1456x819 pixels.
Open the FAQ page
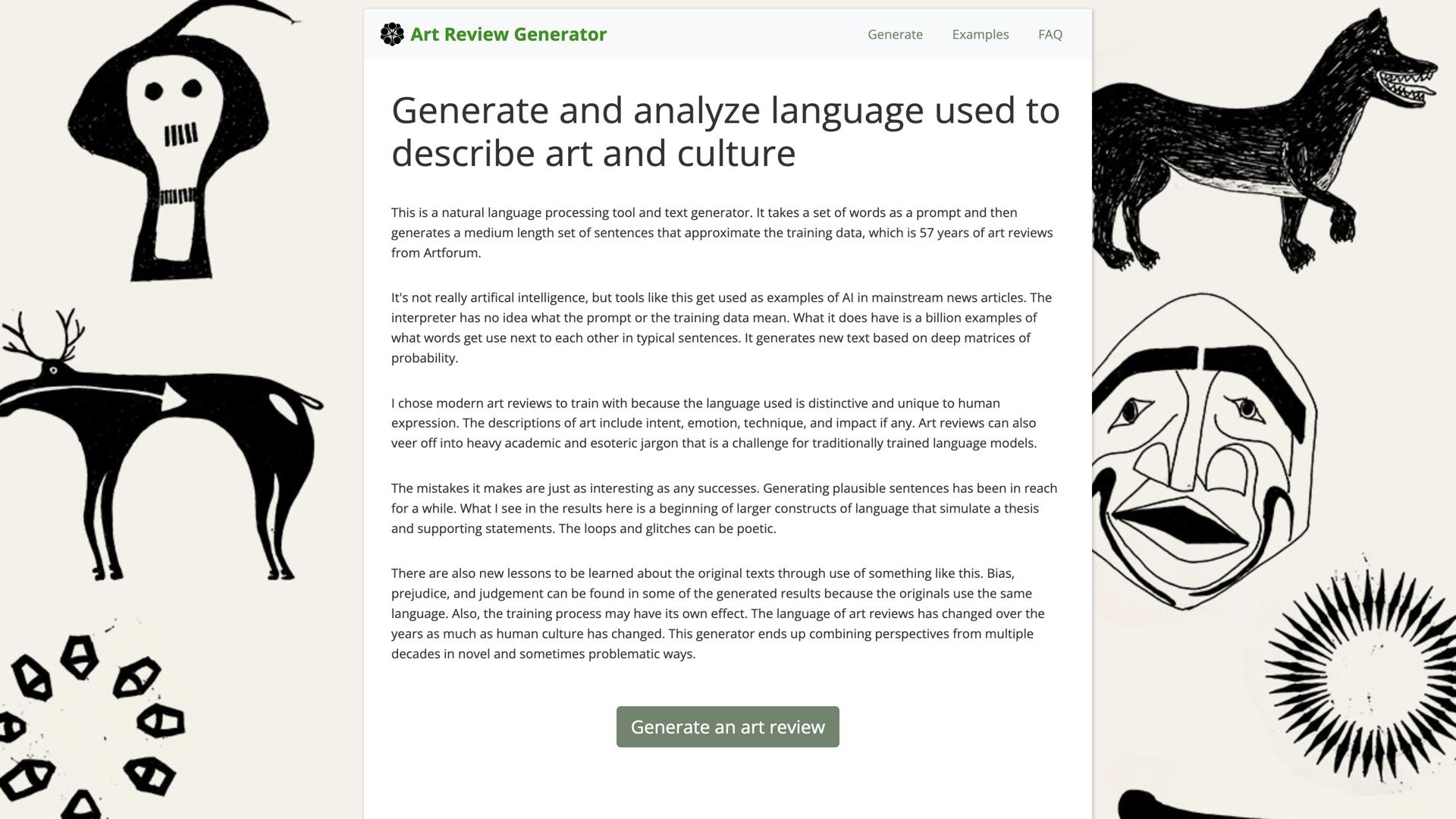(x=1050, y=34)
